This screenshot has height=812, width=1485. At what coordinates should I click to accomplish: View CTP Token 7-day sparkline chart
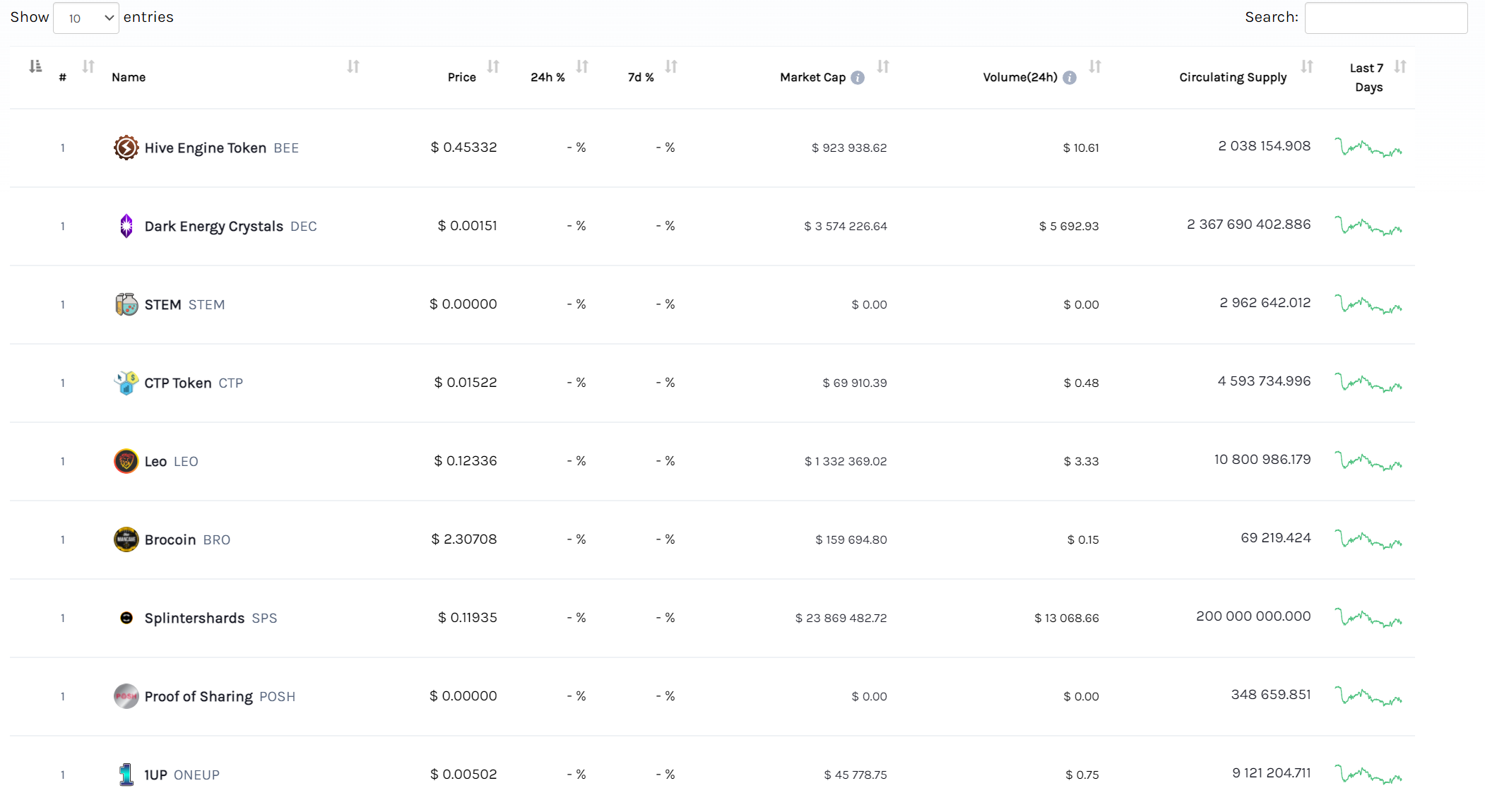tap(1368, 383)
